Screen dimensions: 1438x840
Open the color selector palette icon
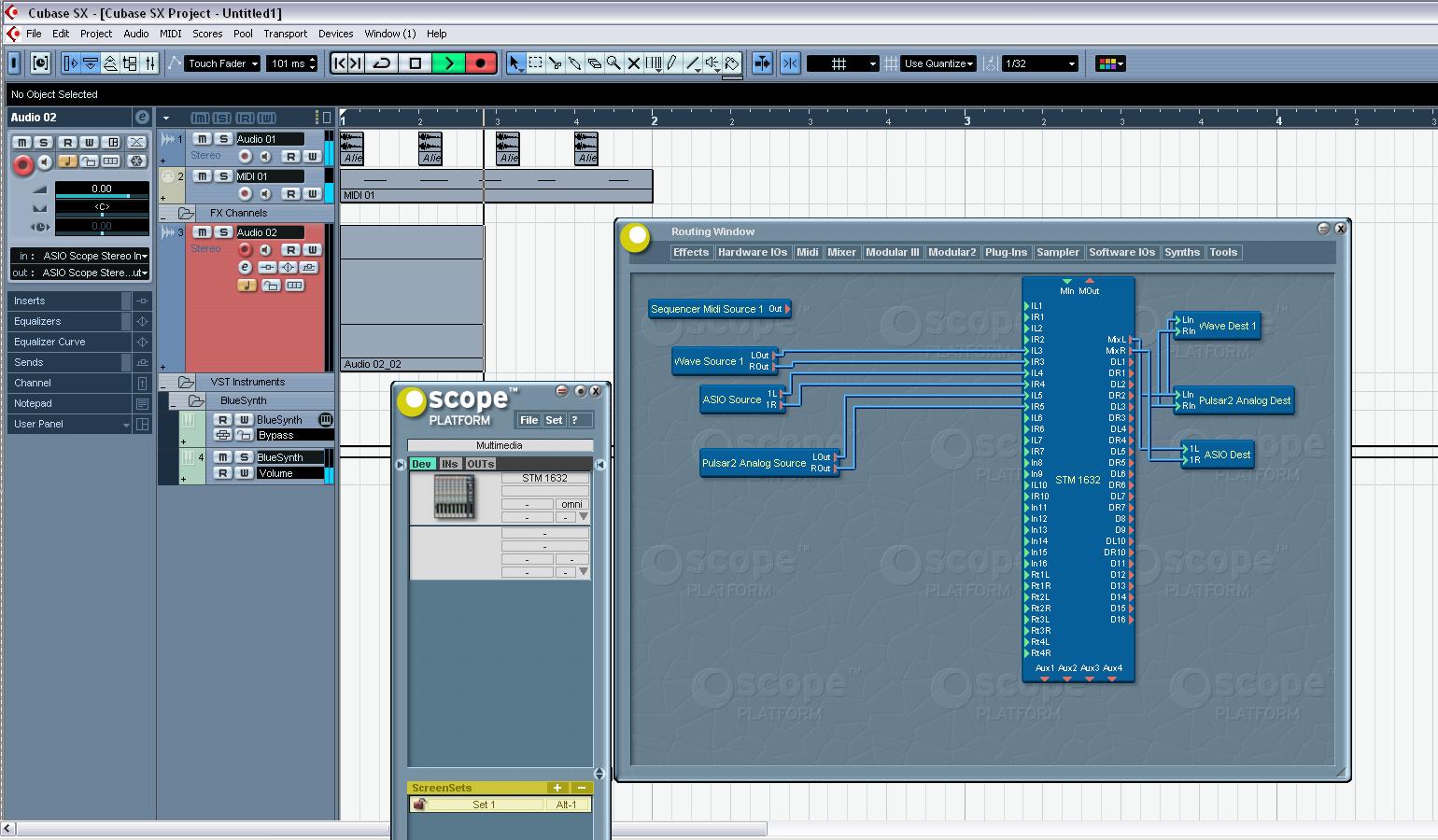[x=1110, y=63]
